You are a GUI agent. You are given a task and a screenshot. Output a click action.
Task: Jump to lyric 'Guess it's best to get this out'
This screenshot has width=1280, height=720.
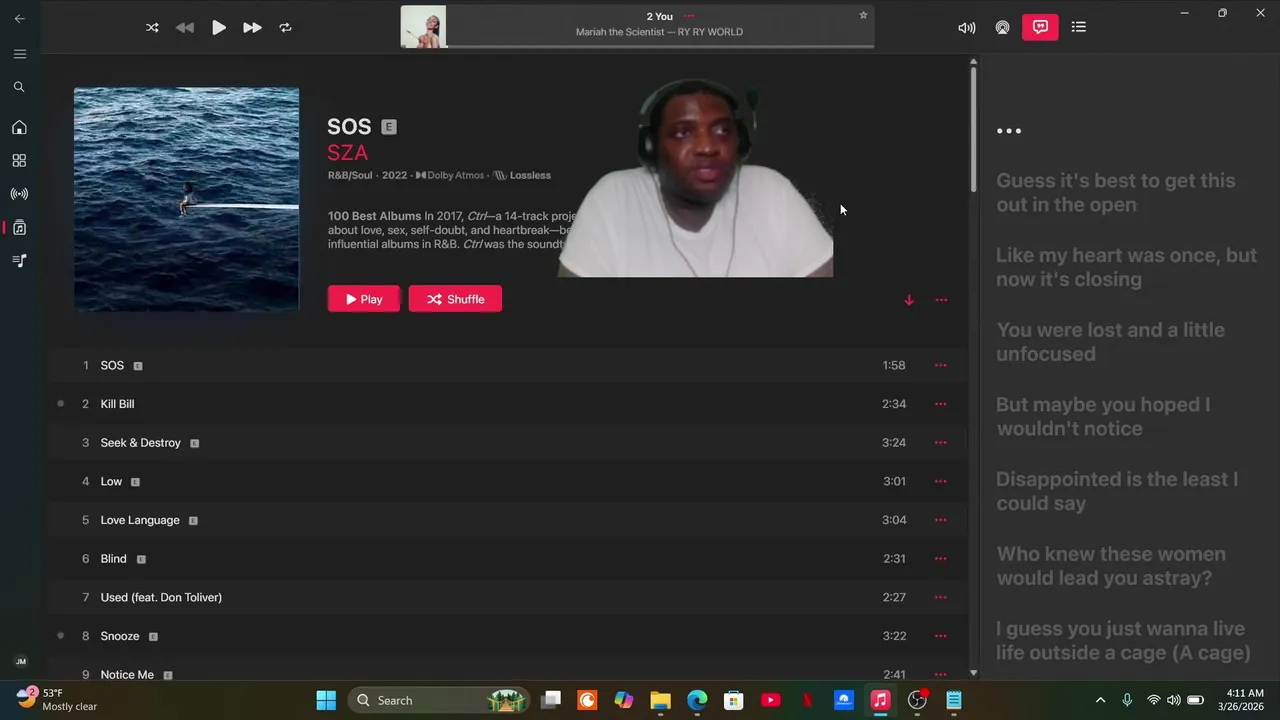coord(1115,192)
